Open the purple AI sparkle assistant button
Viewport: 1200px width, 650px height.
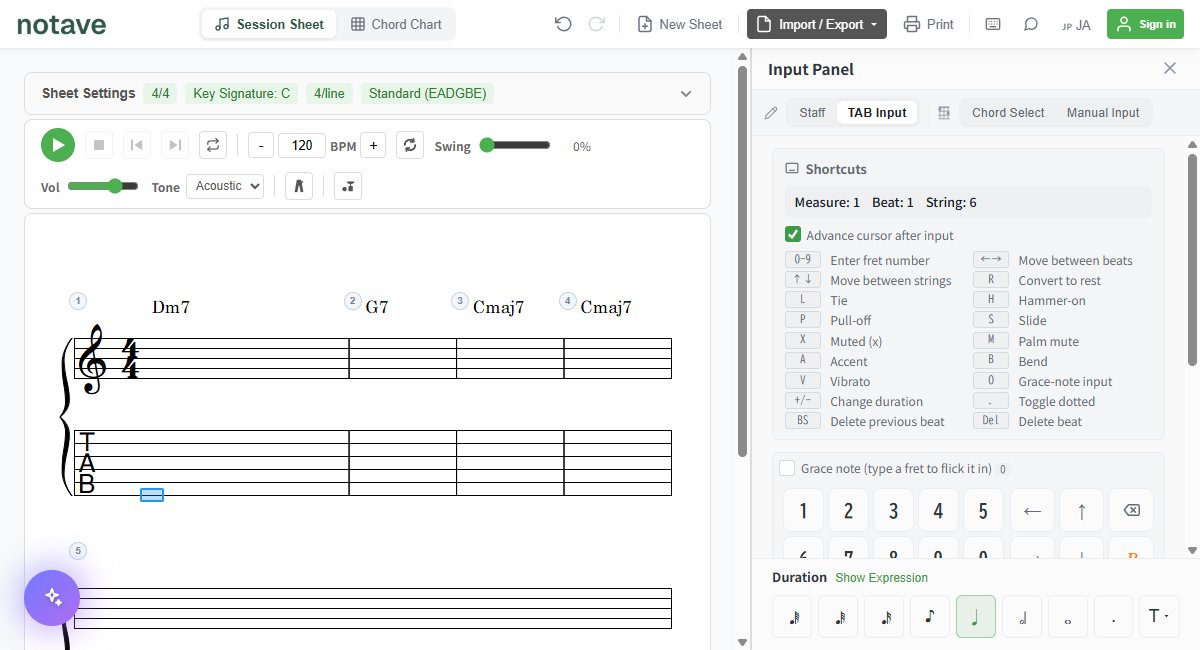(52, 598)
